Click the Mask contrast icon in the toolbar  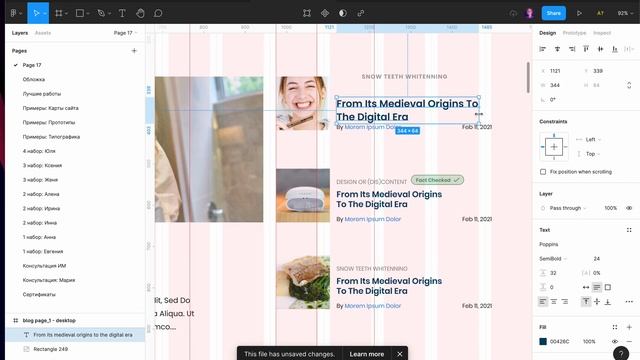pyautogui.click(x=343, y=13)
